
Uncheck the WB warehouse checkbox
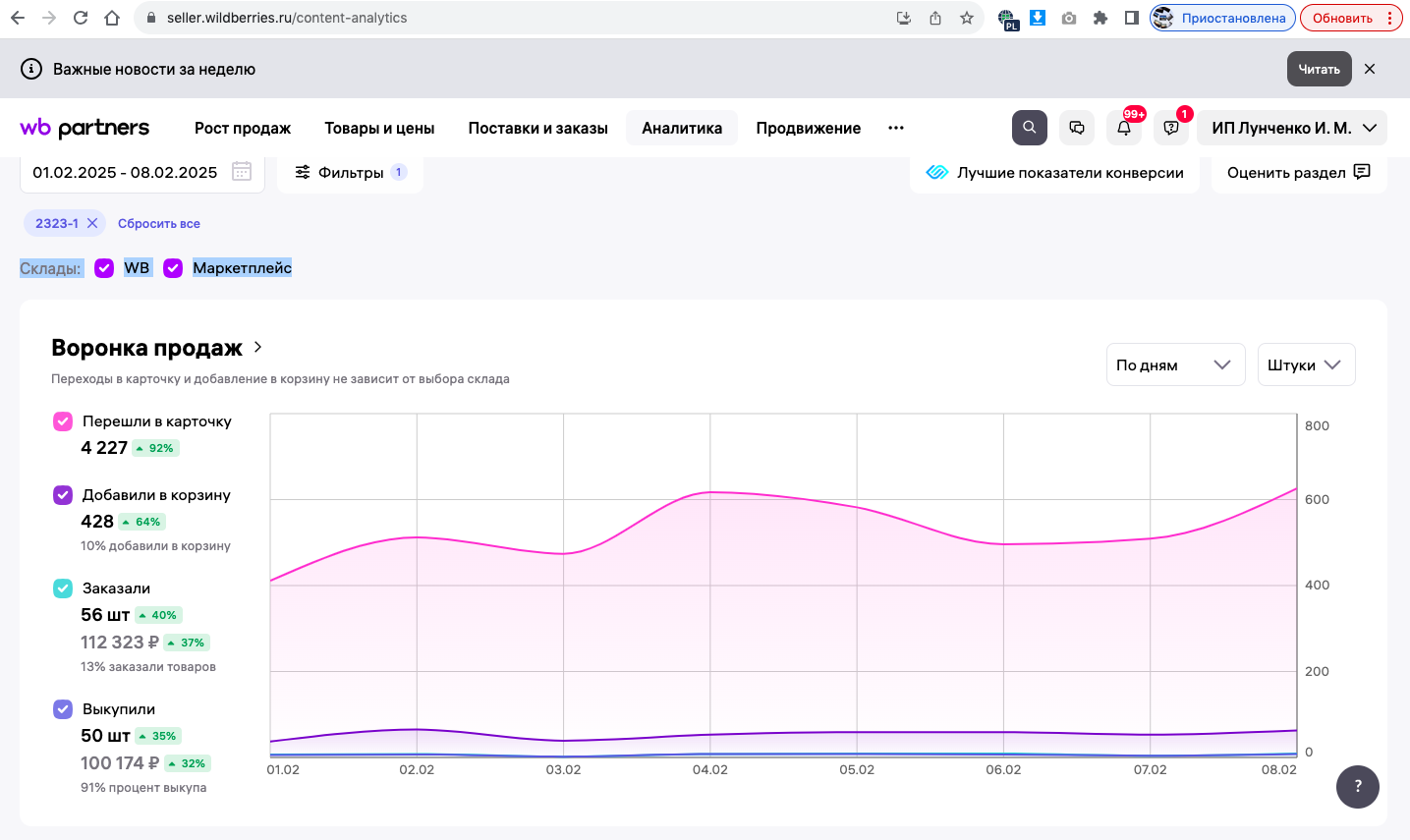104,268
